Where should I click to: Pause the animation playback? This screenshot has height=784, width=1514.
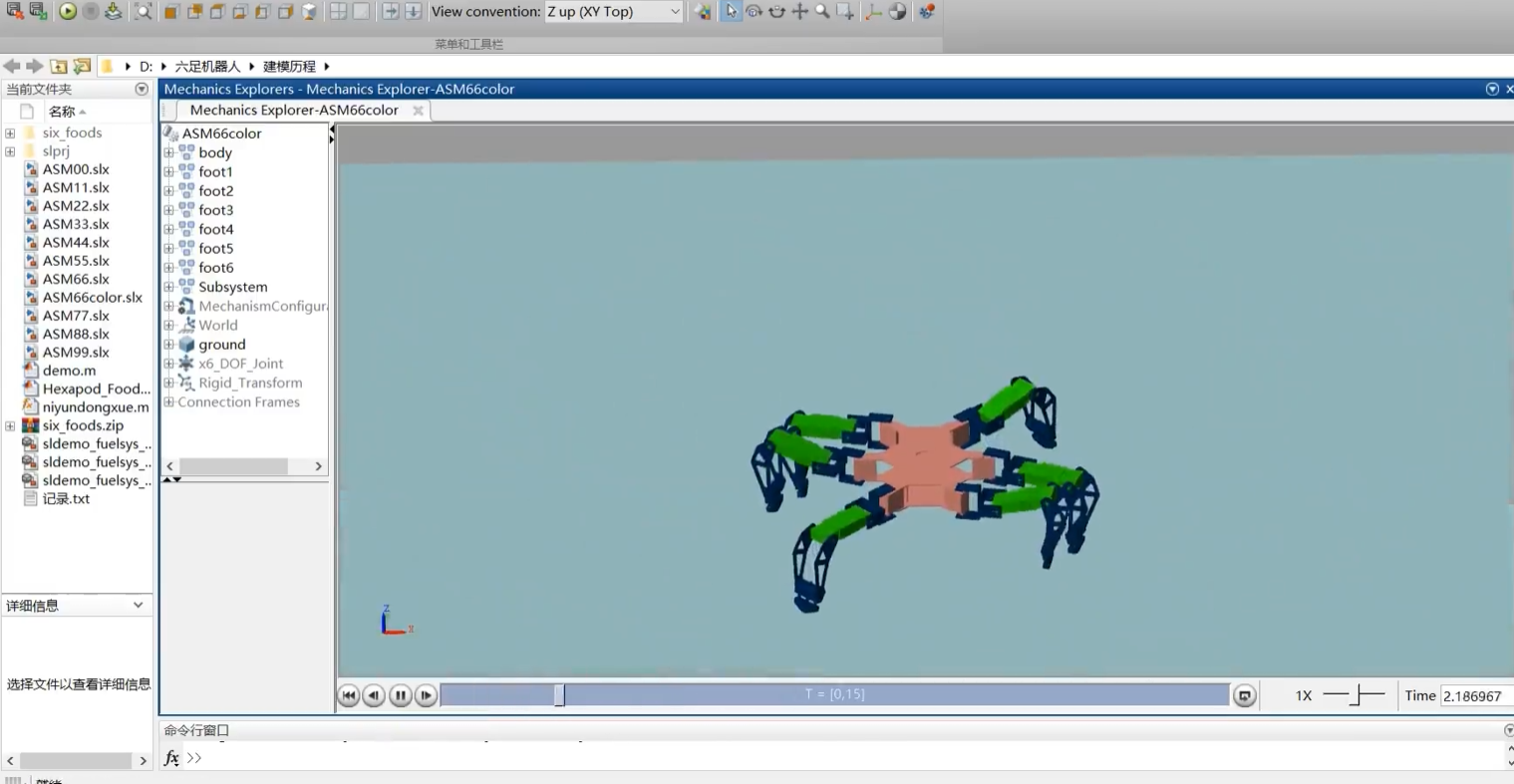[x=400, y=695]
